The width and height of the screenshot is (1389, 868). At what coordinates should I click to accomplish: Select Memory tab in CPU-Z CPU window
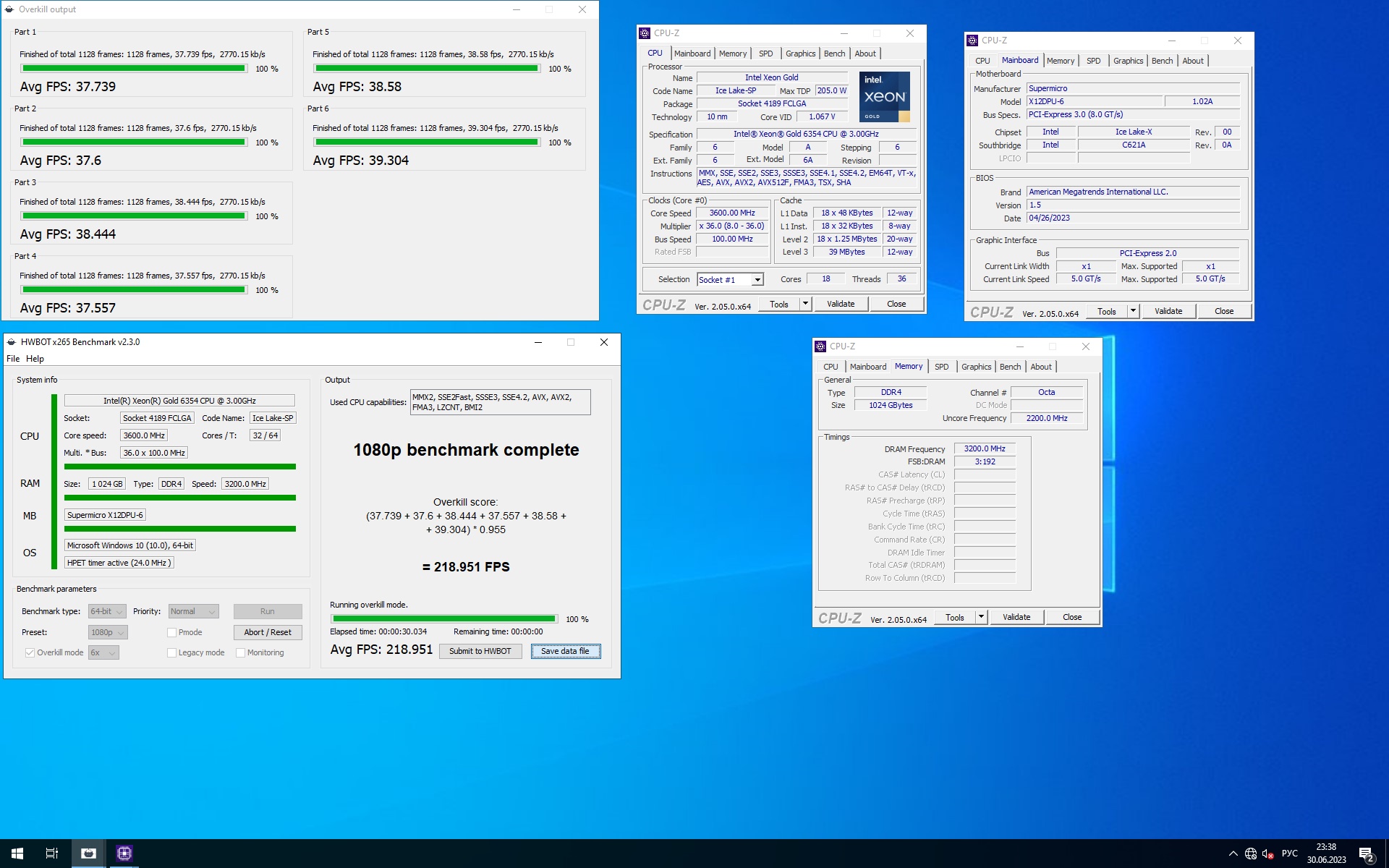[x=732, y=54]
